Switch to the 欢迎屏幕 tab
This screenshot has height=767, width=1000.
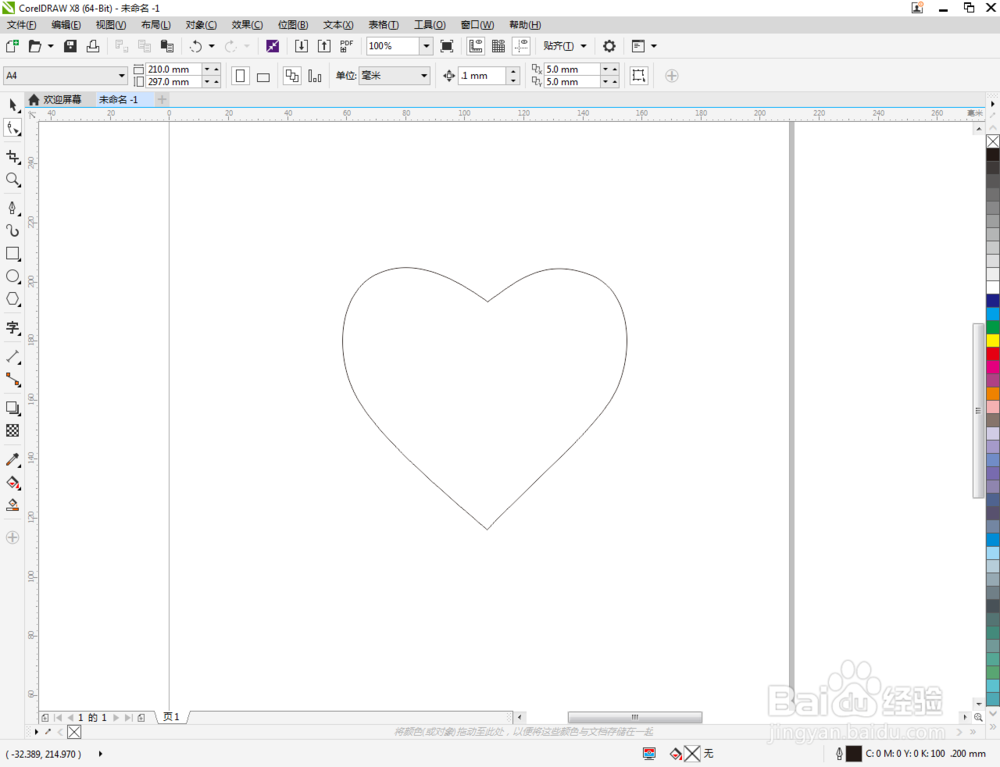click(55, 99)
